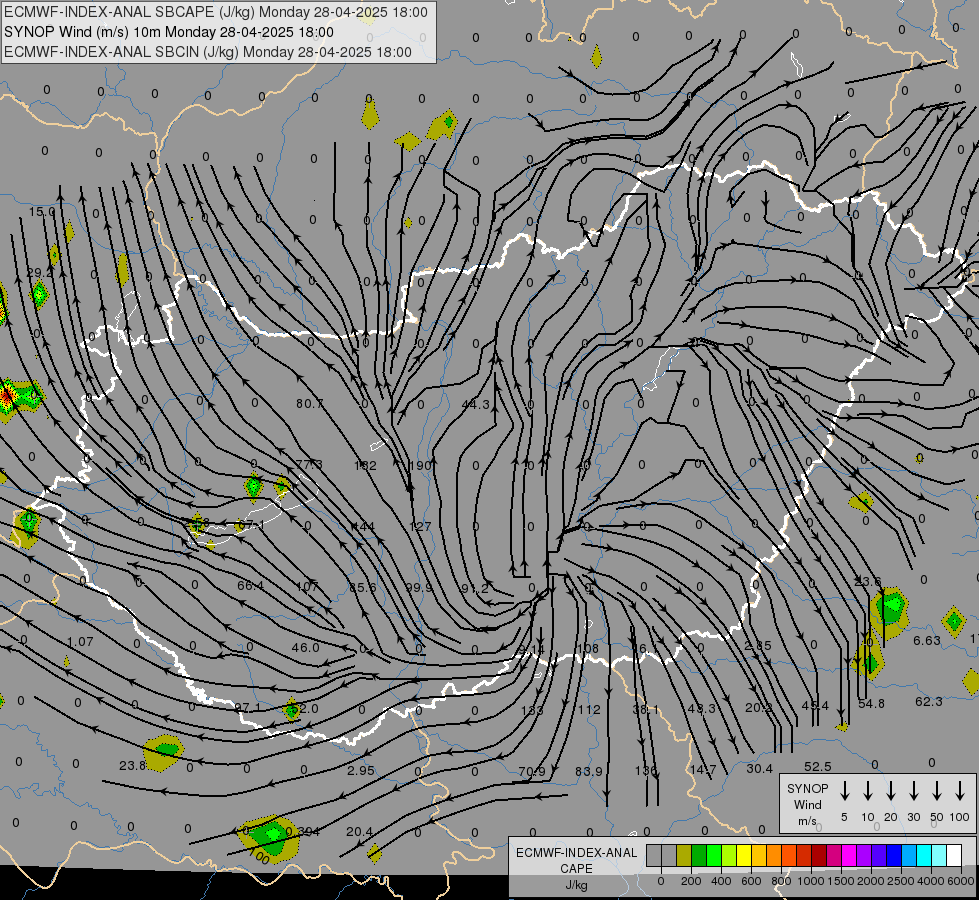The height and width of the screenshot is (900, 979).
Task: Click the map value 1.07
Action: click(x=80, y=641)
